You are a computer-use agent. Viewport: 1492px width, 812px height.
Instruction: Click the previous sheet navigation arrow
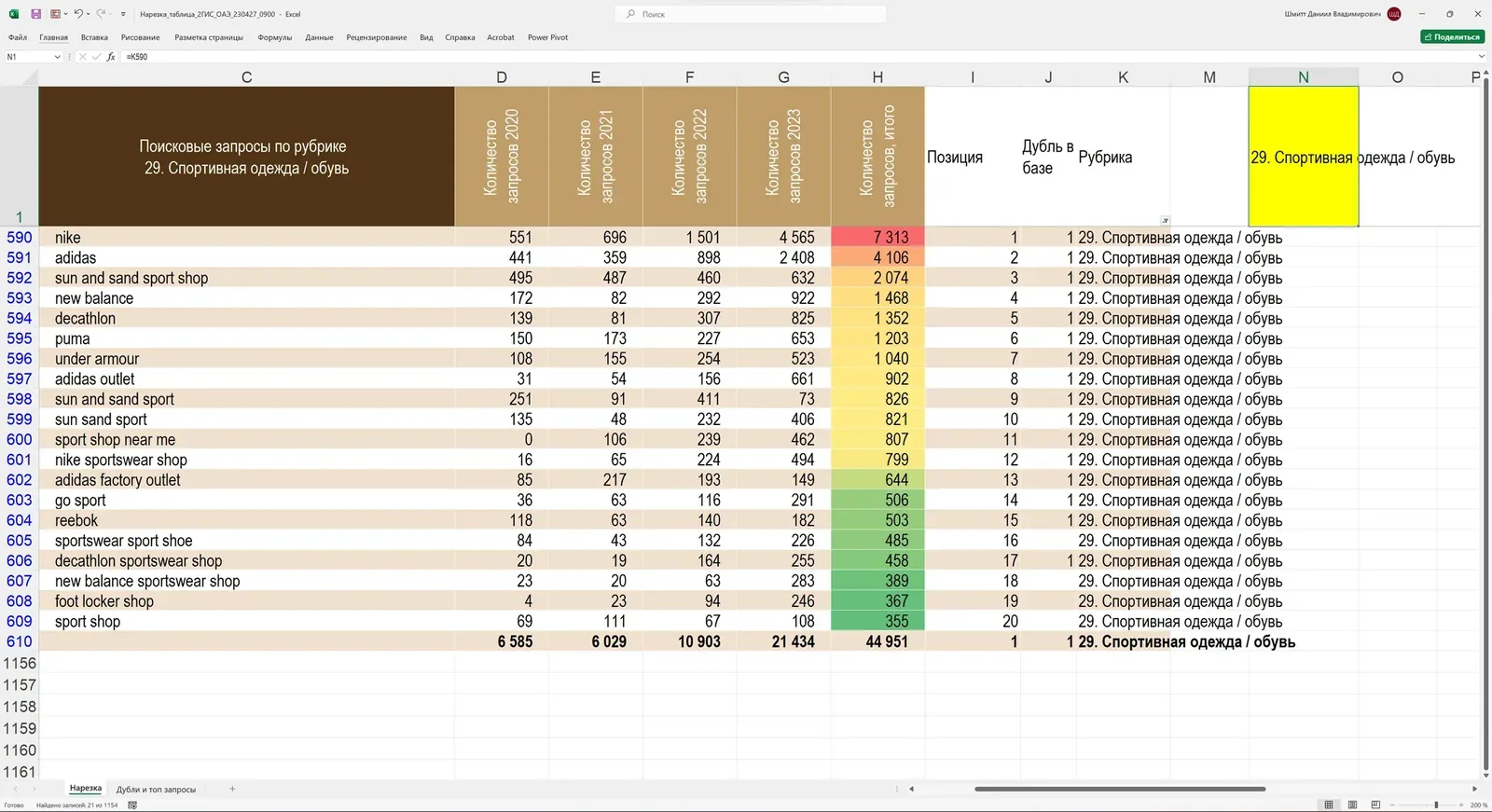click(15, 790)
